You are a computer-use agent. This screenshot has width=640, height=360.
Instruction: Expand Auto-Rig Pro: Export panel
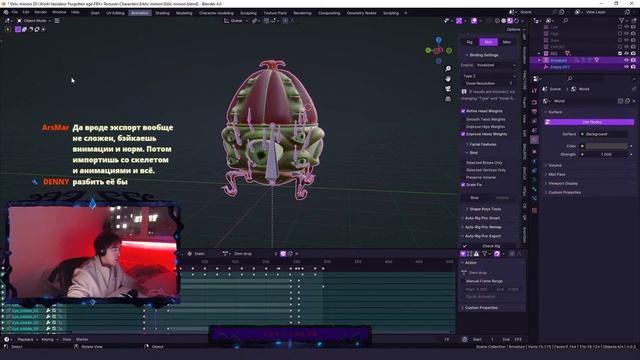point(482,236)
